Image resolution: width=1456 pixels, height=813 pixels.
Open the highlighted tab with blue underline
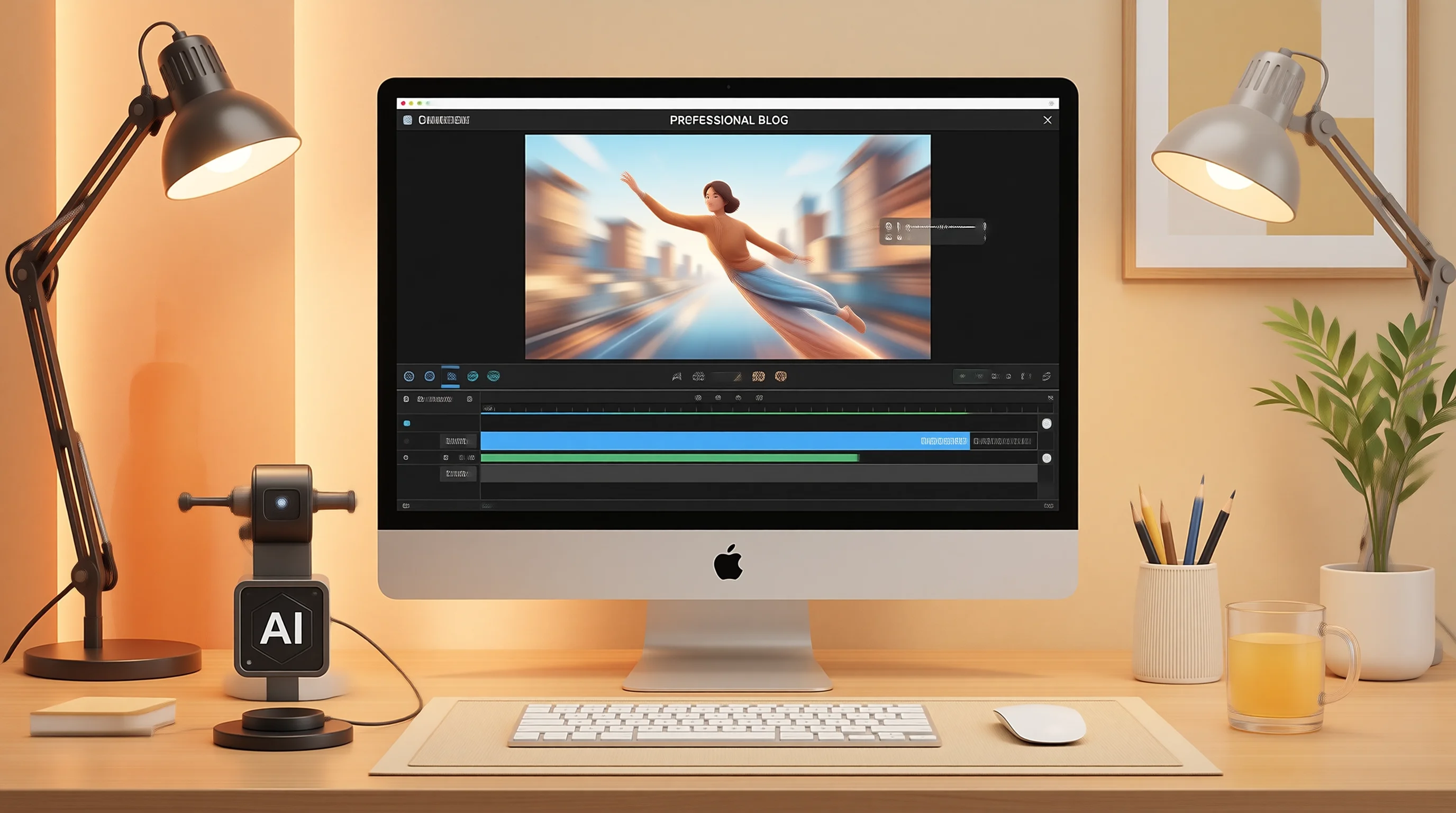pos(450,376)
